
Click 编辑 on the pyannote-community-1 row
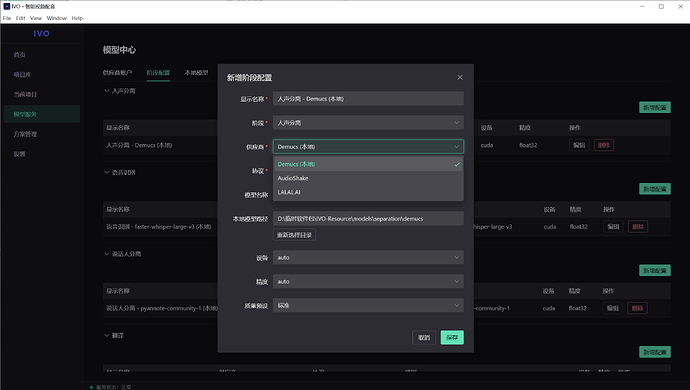(613, 308)
